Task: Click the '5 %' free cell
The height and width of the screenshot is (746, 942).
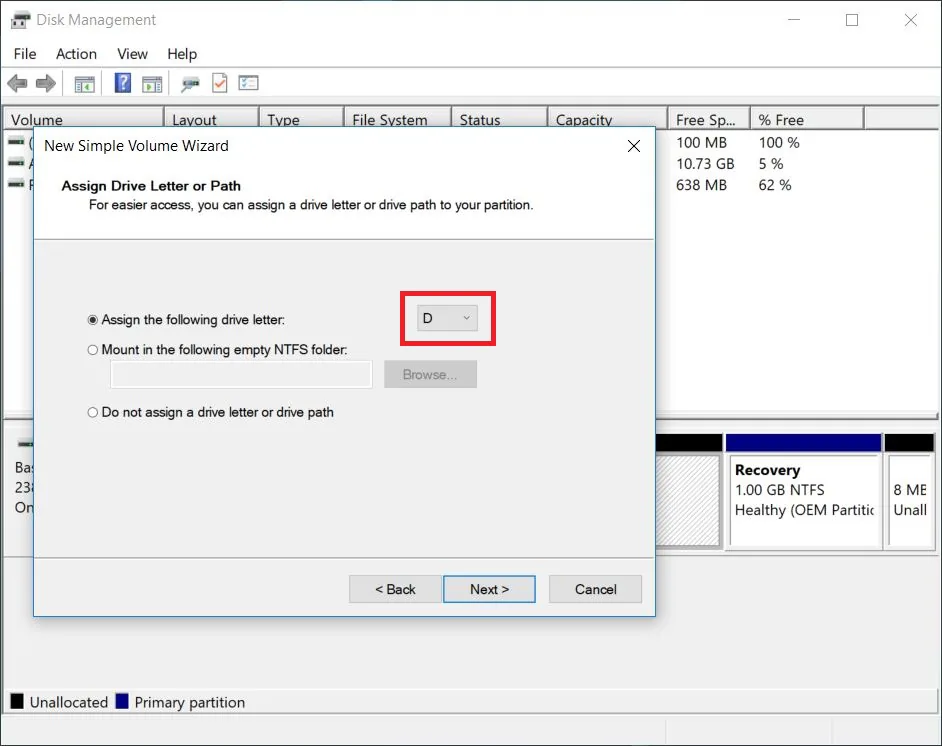Action: click(x=771, y=164)
